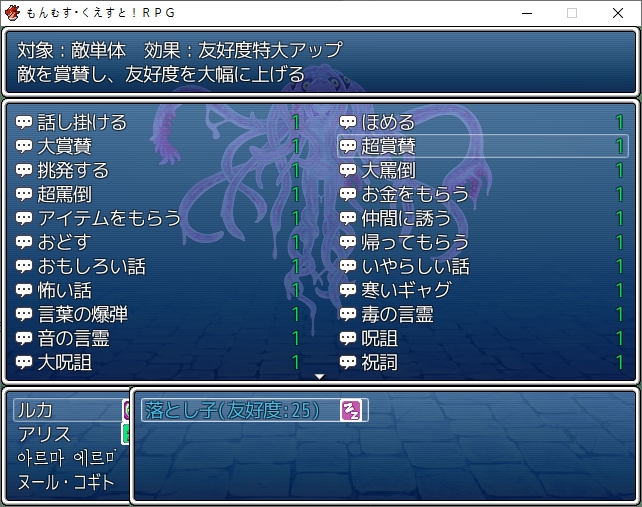Choose the highlighted 超賞賛 skill
Image resolution: width=642 pixels, height=507 pixels.
click(483, 146)
